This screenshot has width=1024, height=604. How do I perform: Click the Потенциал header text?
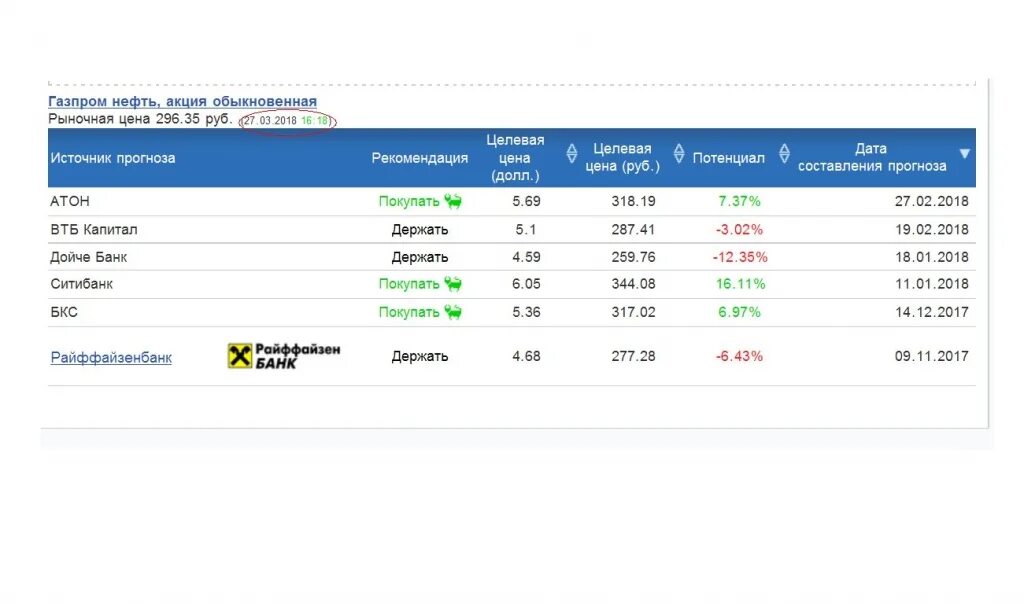(x=728, y=158)
